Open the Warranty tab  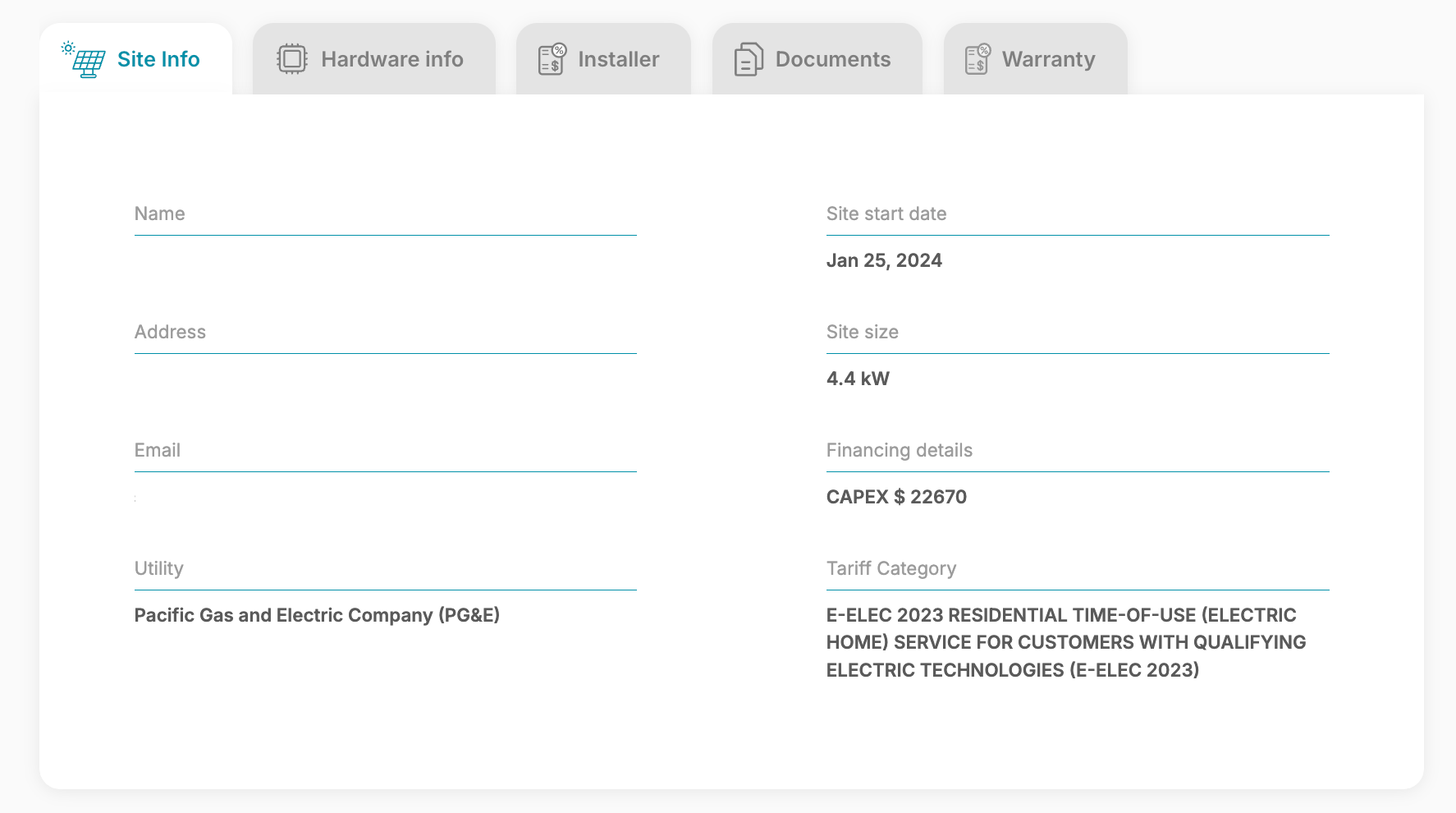coord(1036,59)
